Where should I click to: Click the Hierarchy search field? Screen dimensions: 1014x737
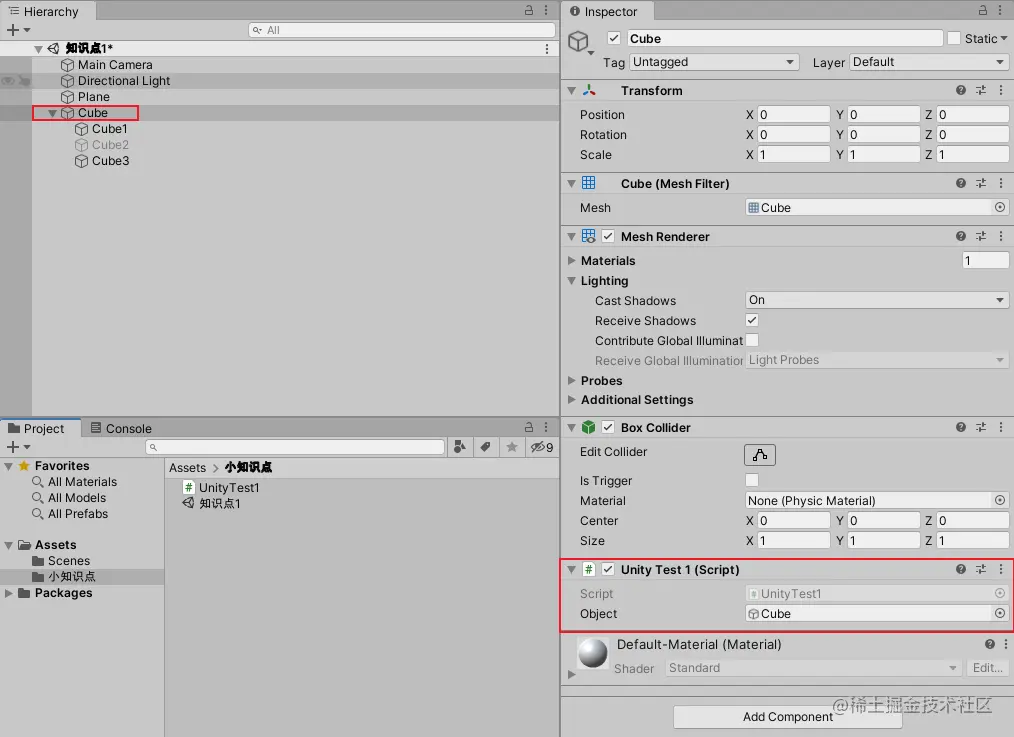point(402,30)
